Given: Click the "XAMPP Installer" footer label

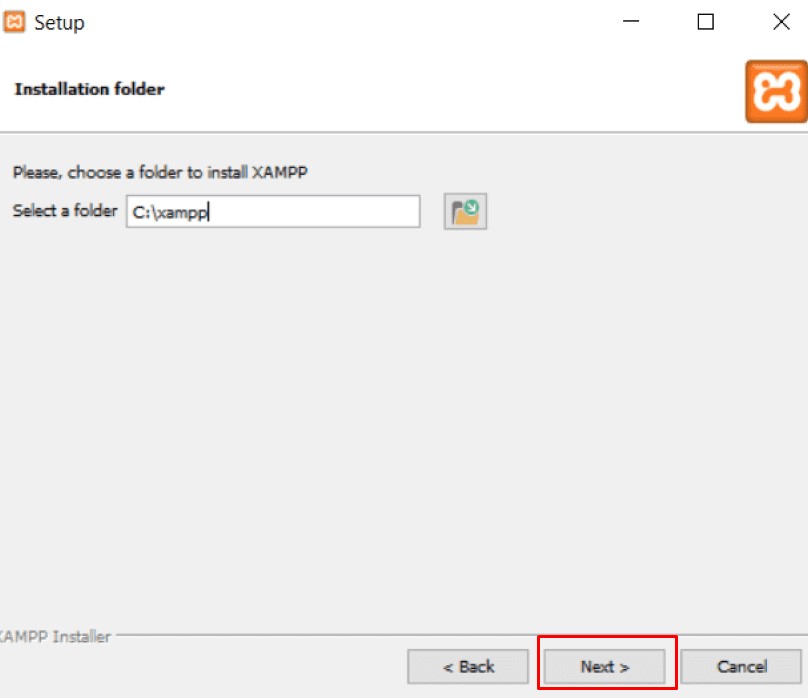Looking at the screenshot, I should 55,636.
